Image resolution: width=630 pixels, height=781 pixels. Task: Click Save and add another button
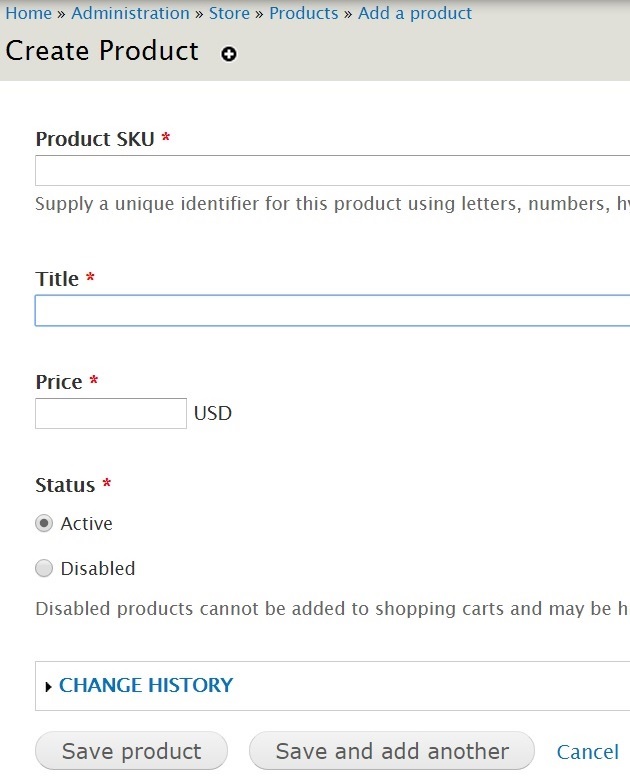[392, 751]
